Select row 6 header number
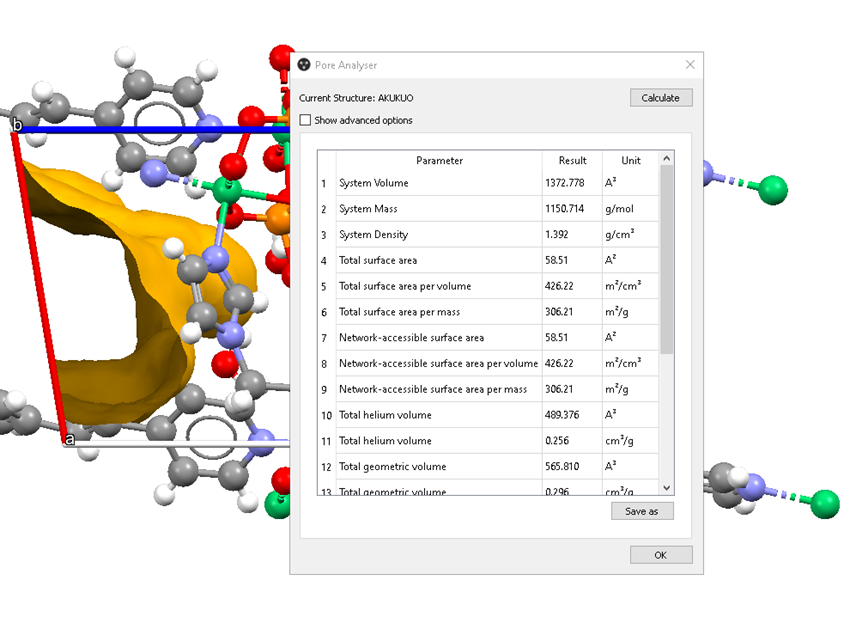Viewport: 850px width, 617px height. pyautogui.click(x=324, y=312)
